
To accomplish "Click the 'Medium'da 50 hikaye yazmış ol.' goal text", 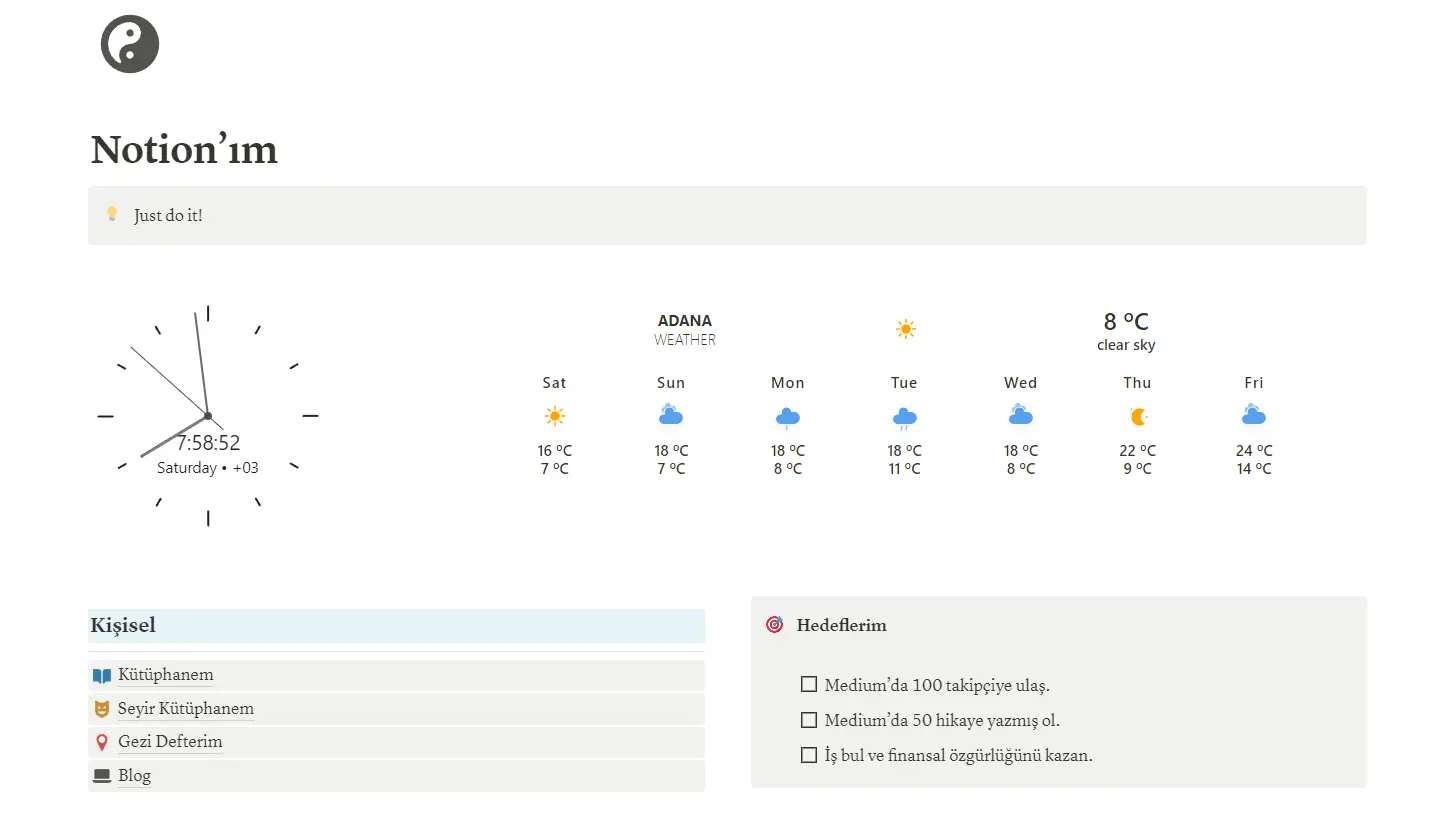I will click(942, 721).
